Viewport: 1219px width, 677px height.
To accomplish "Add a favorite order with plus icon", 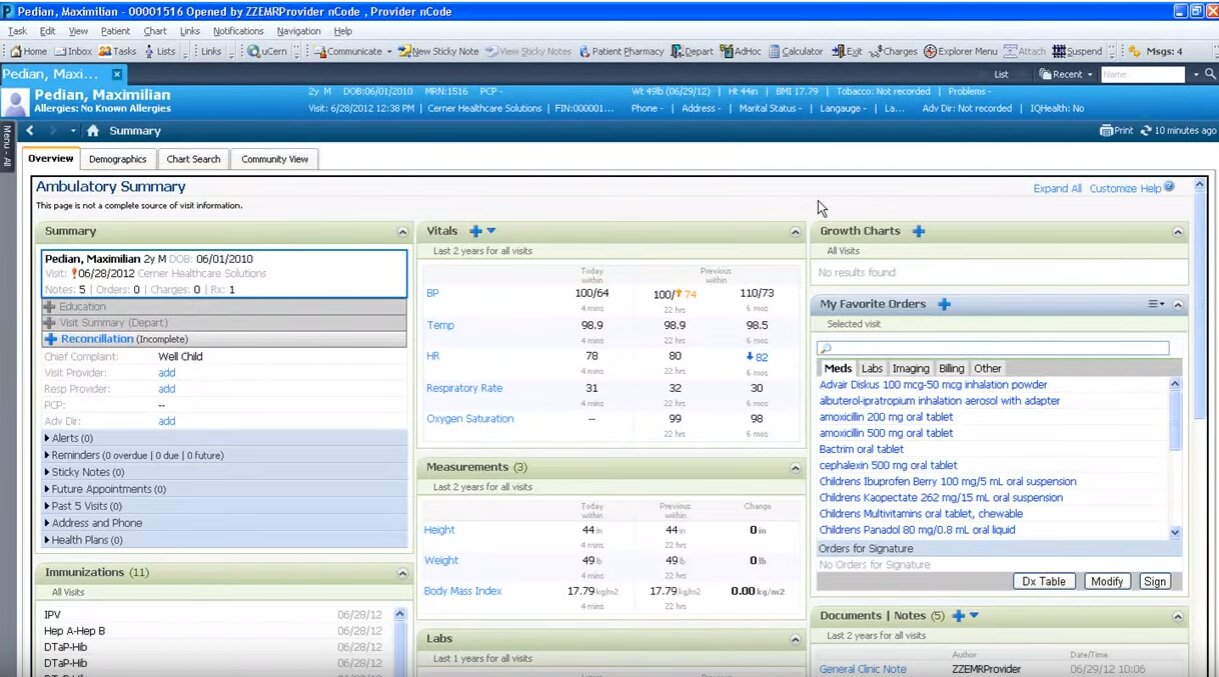I will pos(944,304).
